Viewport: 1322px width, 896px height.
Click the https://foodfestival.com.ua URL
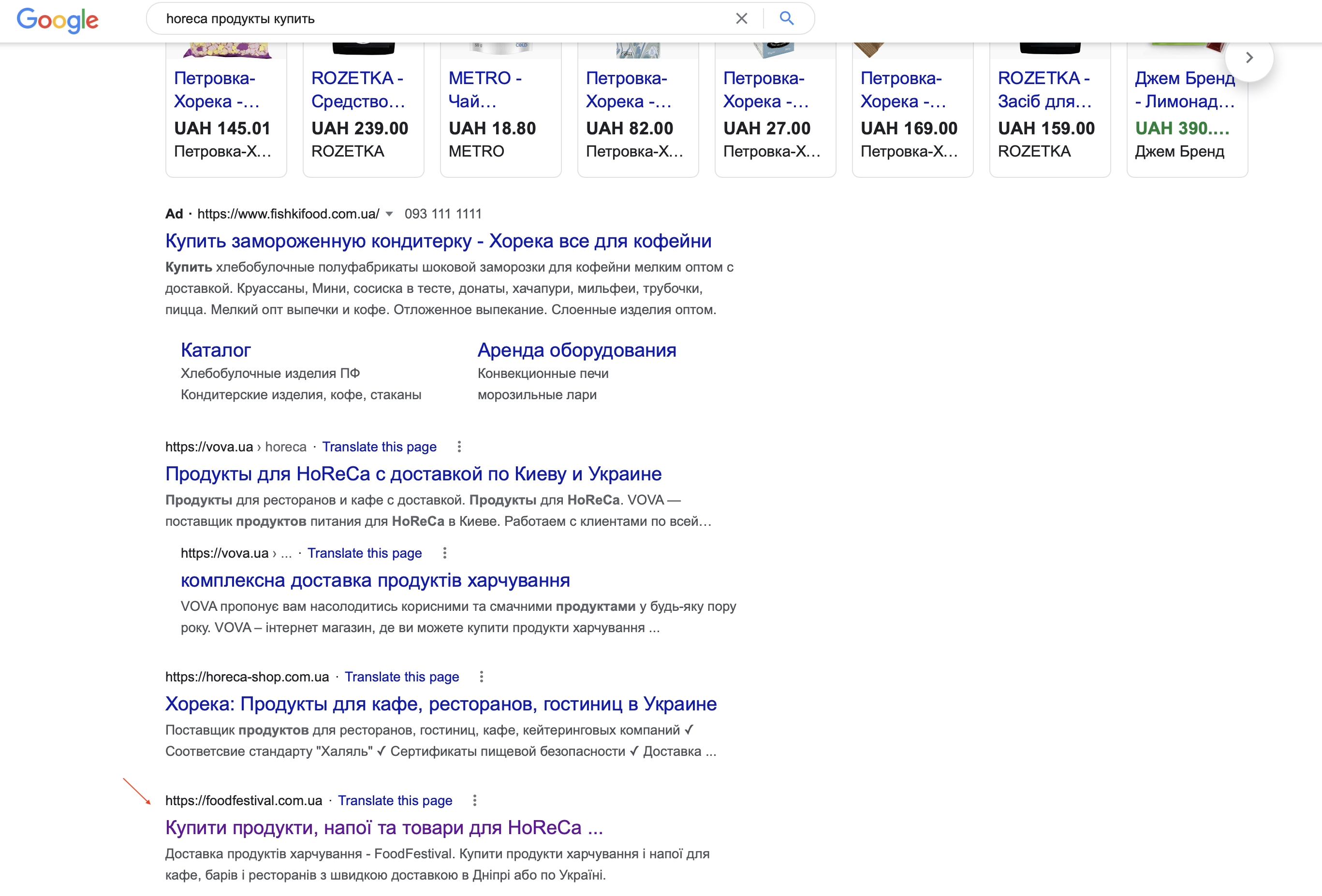tap(244, 800)
